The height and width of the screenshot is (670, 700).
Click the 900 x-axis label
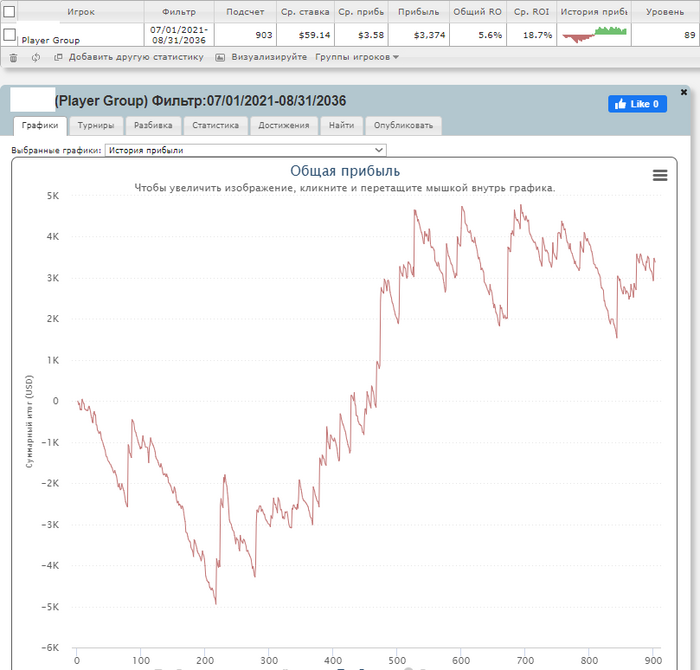653,660
